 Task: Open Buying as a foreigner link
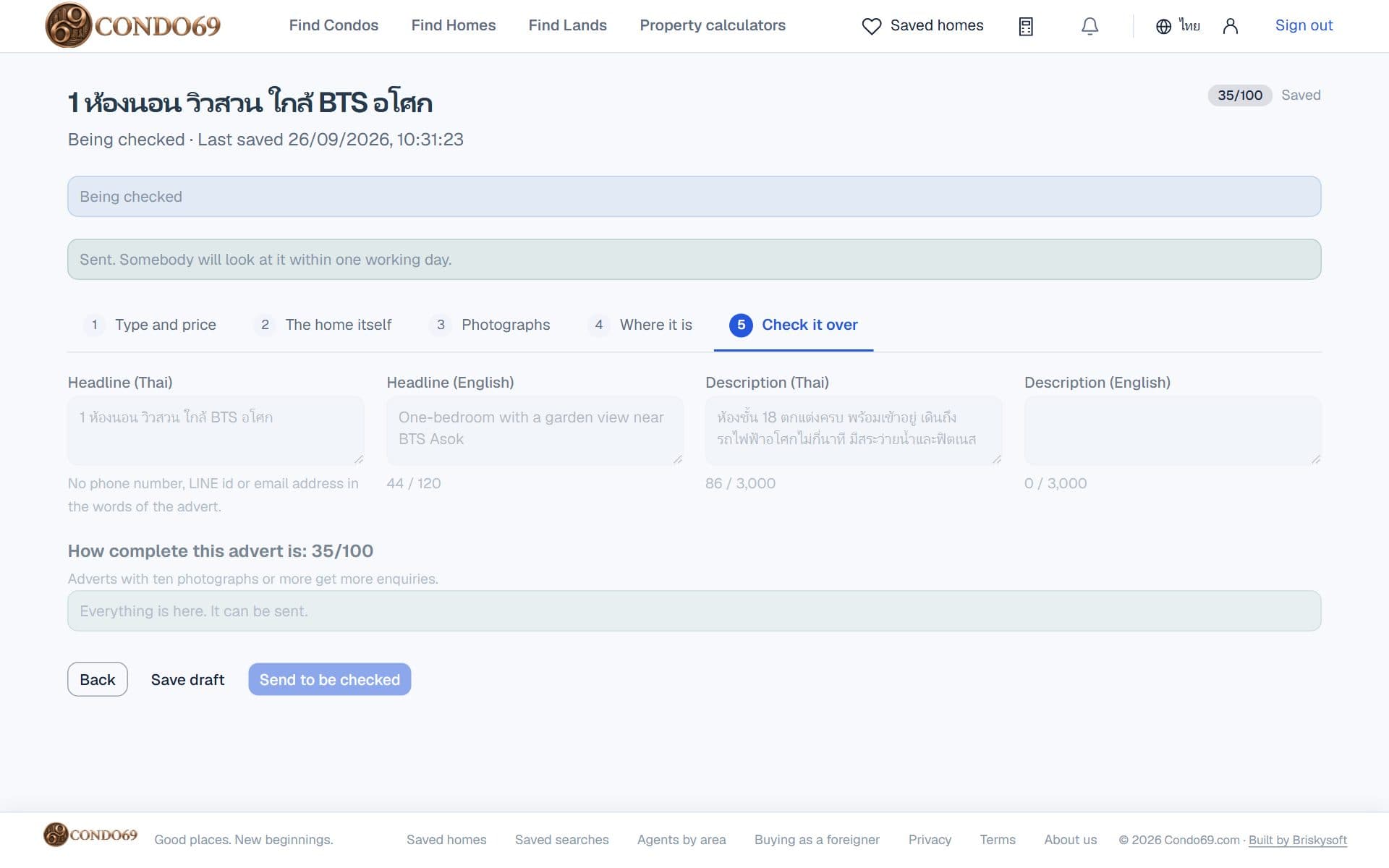pos(817,840)
